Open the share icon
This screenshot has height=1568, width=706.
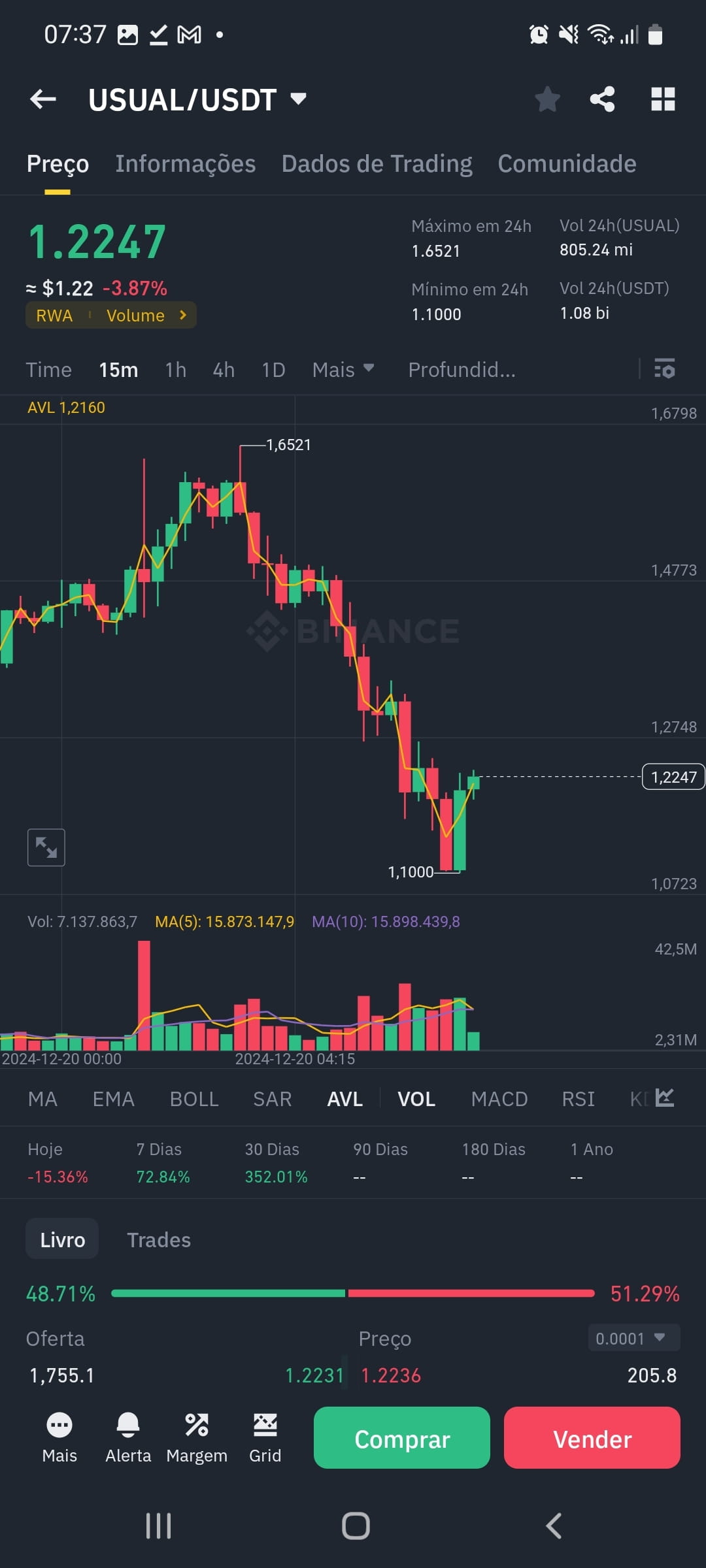(x=602, y=99)
